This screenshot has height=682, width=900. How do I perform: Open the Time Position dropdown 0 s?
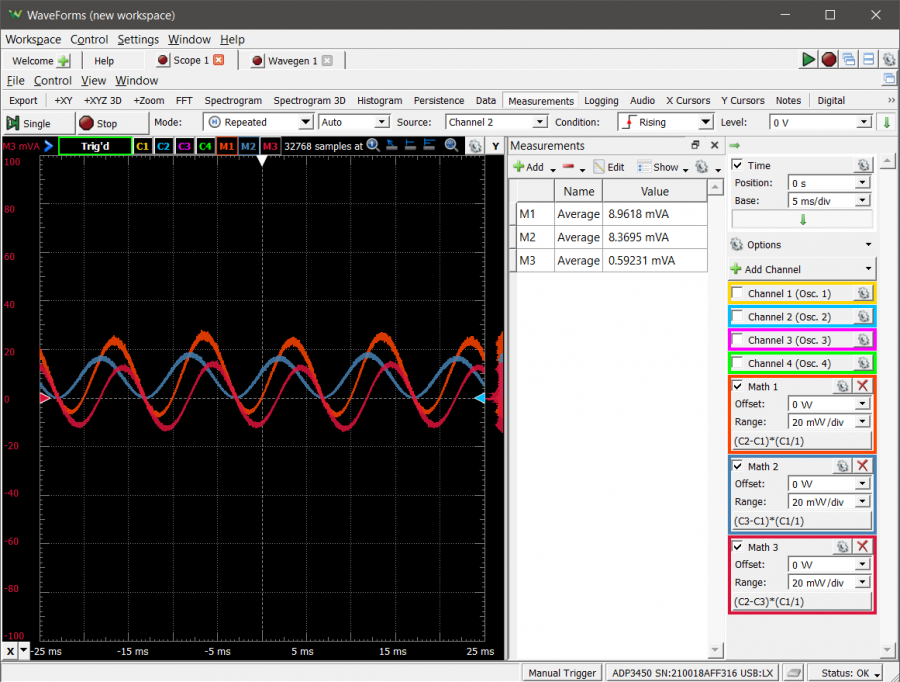(x=829, y=183)
